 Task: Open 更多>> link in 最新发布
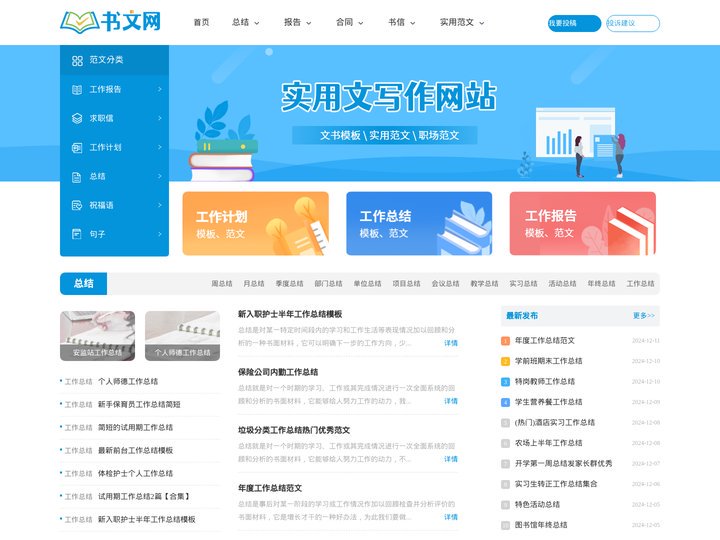643,315
